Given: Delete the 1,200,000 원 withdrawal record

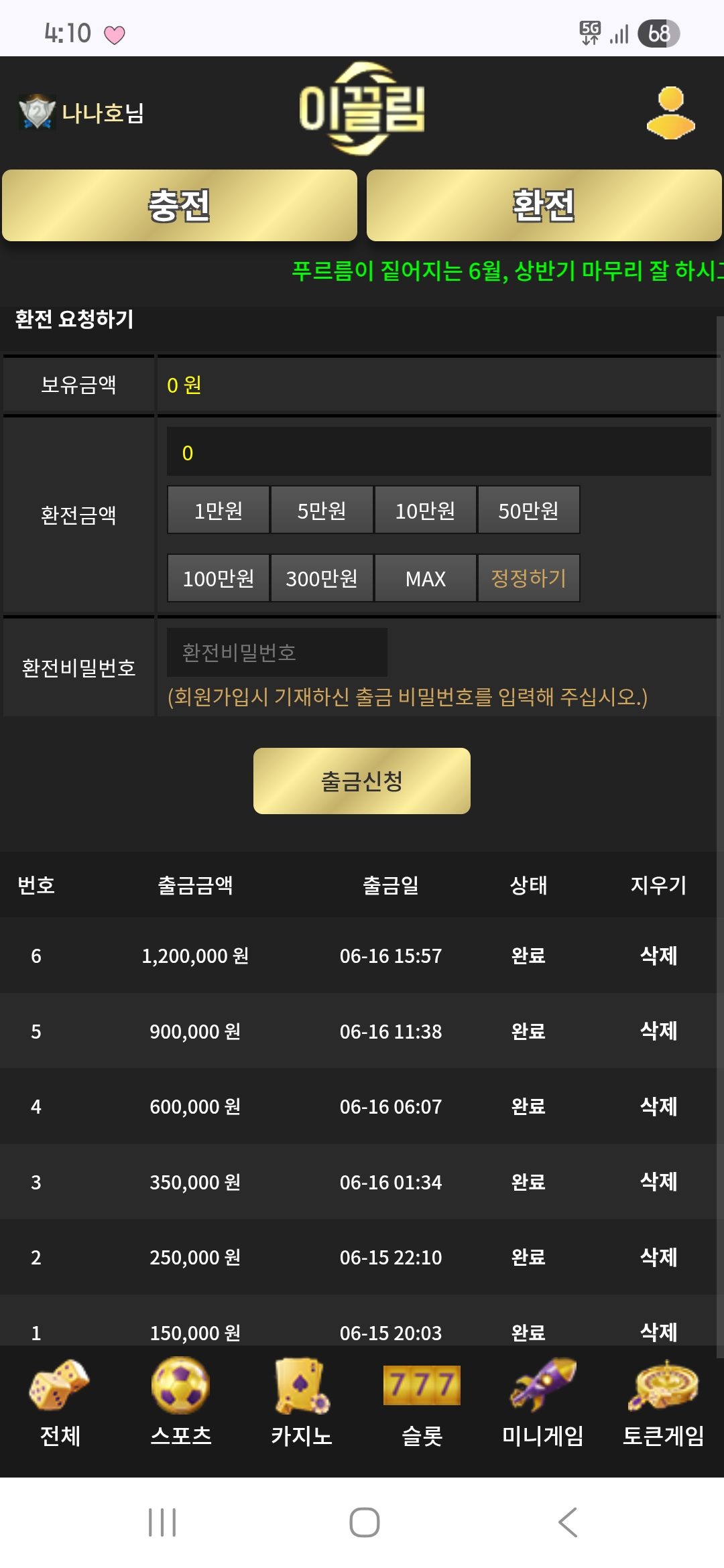Looking at the screenshot, I should [x=658, y=956].
